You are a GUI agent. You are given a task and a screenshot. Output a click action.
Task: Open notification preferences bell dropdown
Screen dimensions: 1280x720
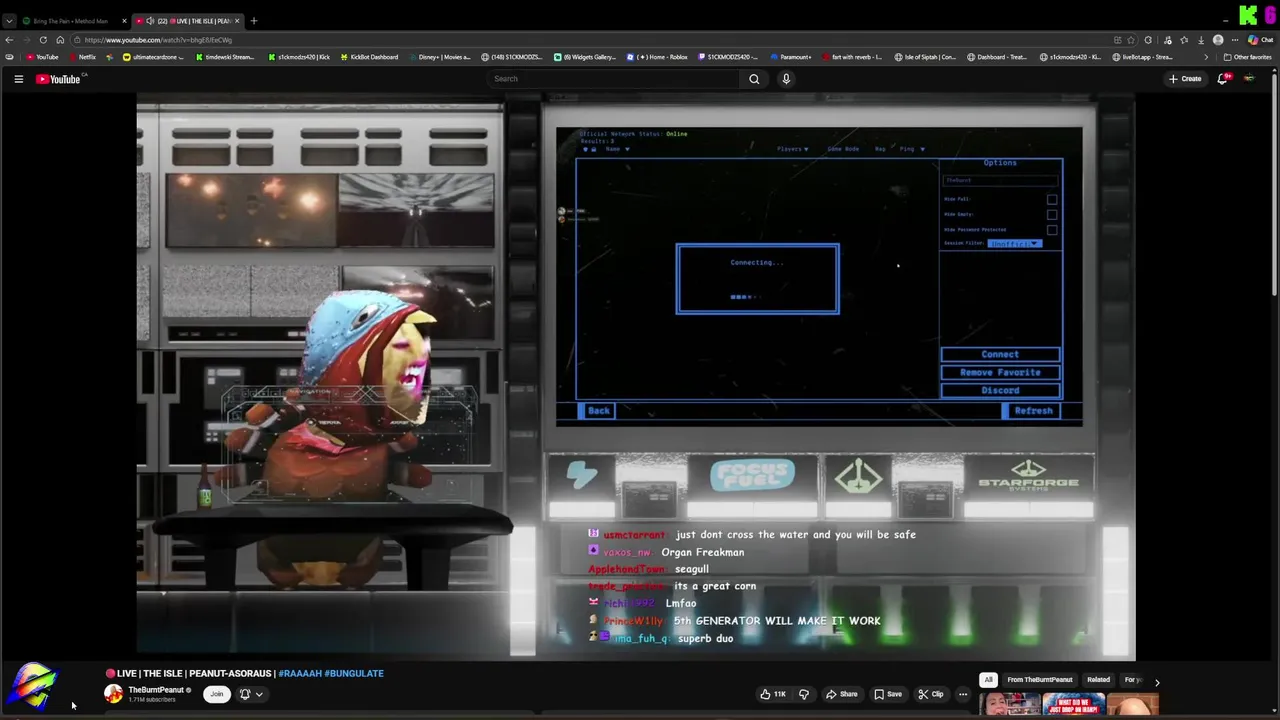tap(250, 694)
